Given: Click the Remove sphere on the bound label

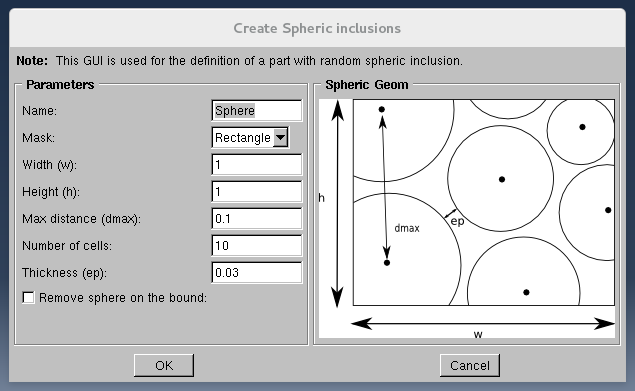Looking at the screenshot, I should coord(123,298).
